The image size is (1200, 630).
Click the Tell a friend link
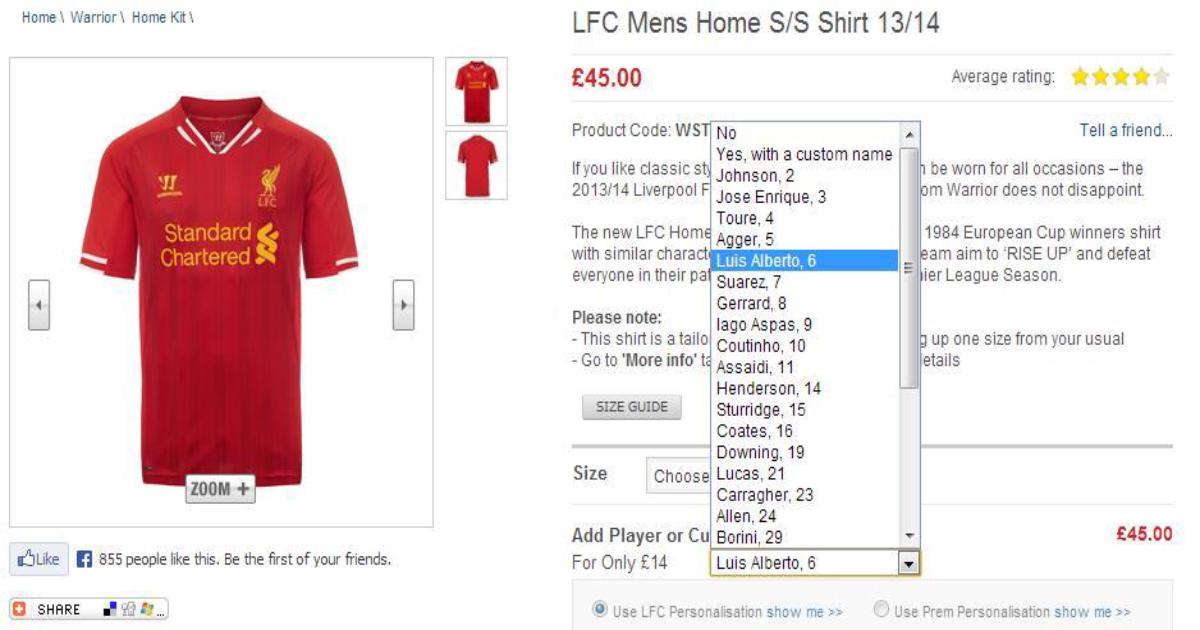point(1126,131)
